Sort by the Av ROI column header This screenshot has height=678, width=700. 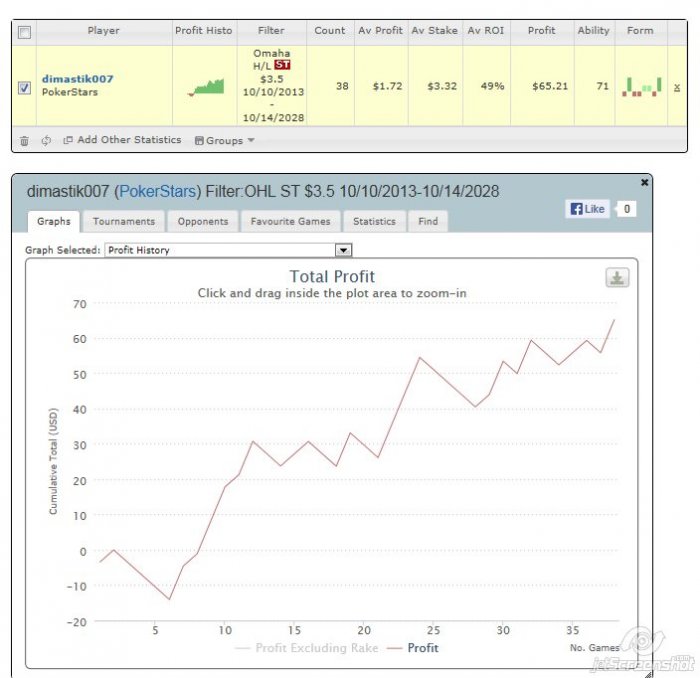pos(486,31)
